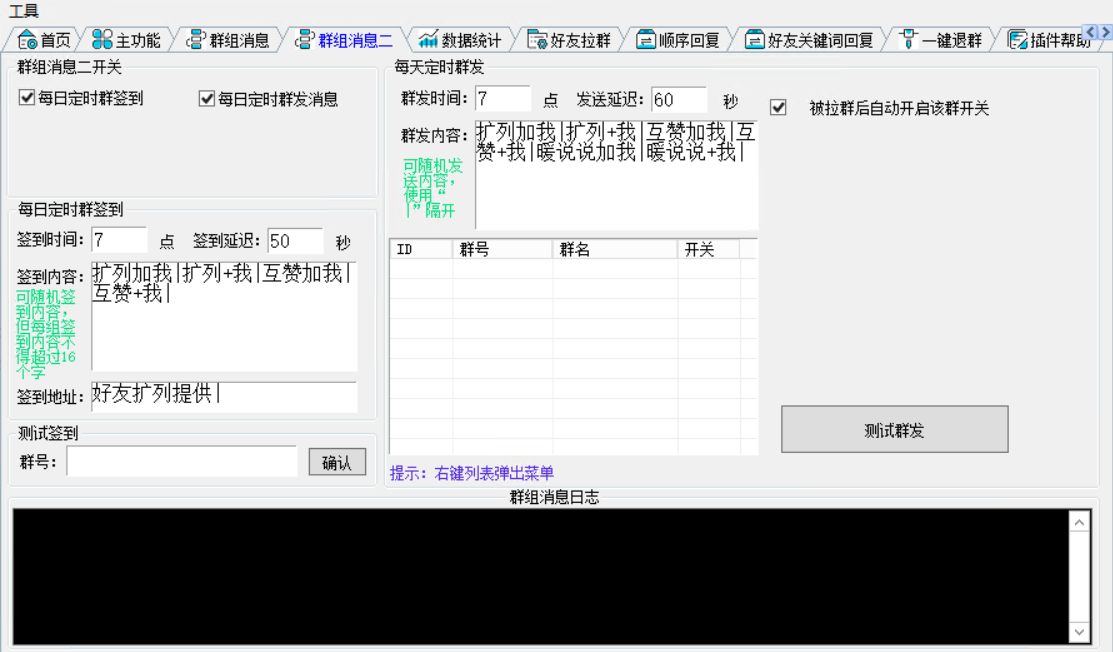Open the 数据统计 chart icon
This screenshot has width=1113, height=652.
click(427, 40)
